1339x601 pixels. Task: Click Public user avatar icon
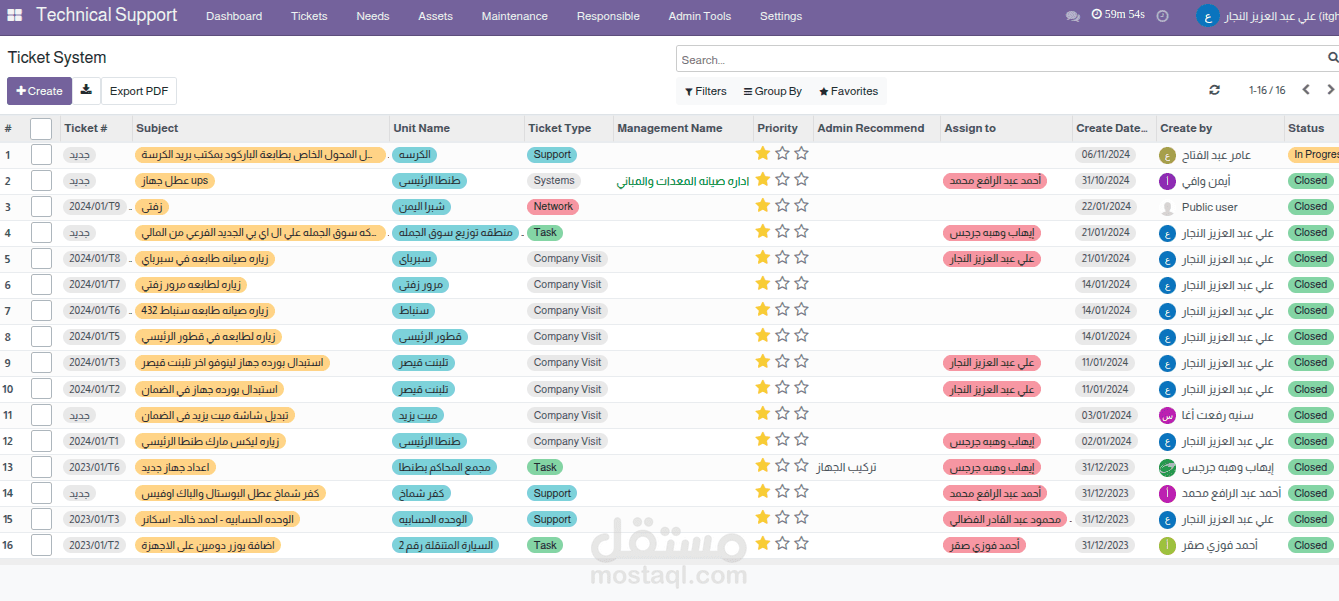(1167, 207)
